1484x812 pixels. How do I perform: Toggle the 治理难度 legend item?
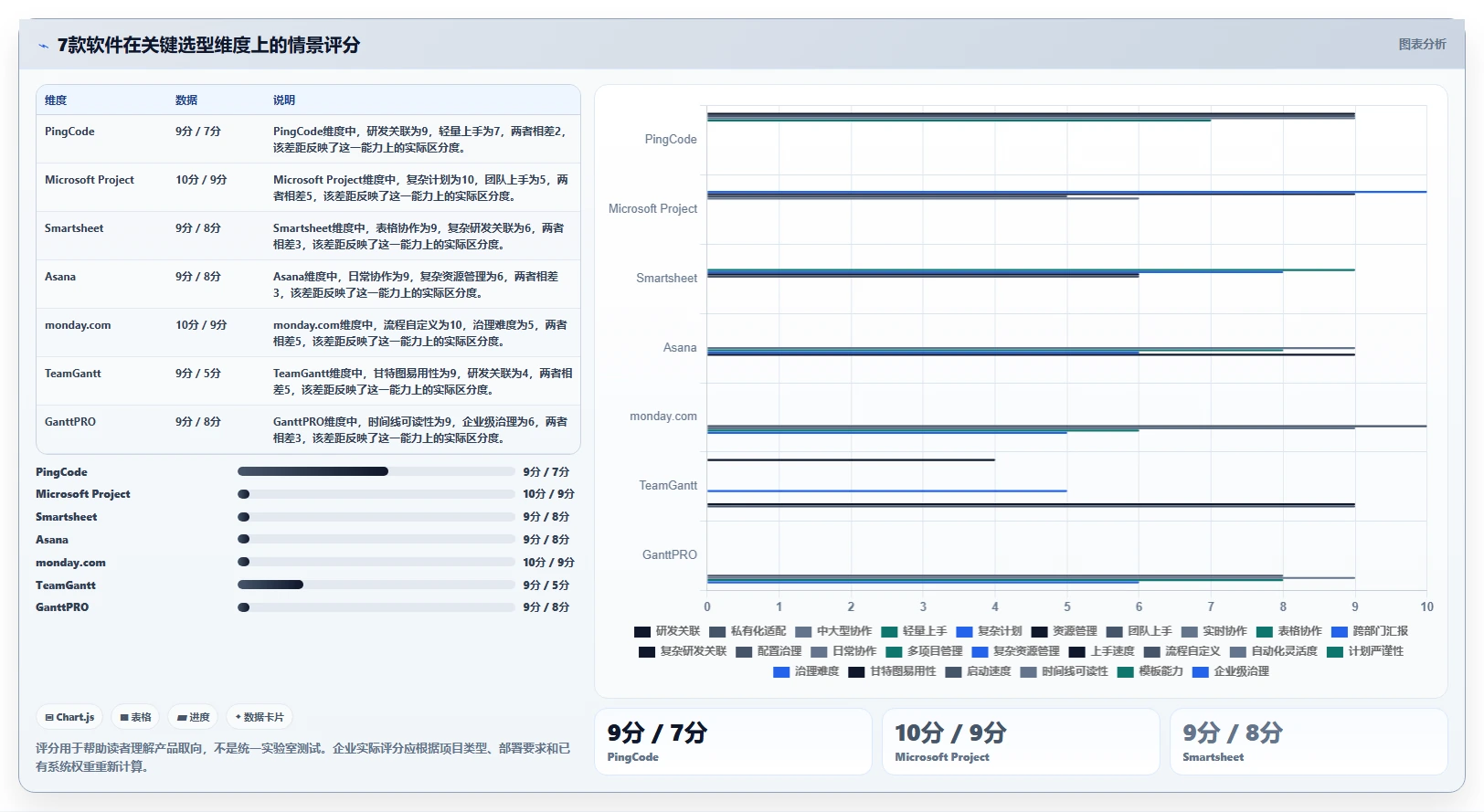click(x=806, y=671)
